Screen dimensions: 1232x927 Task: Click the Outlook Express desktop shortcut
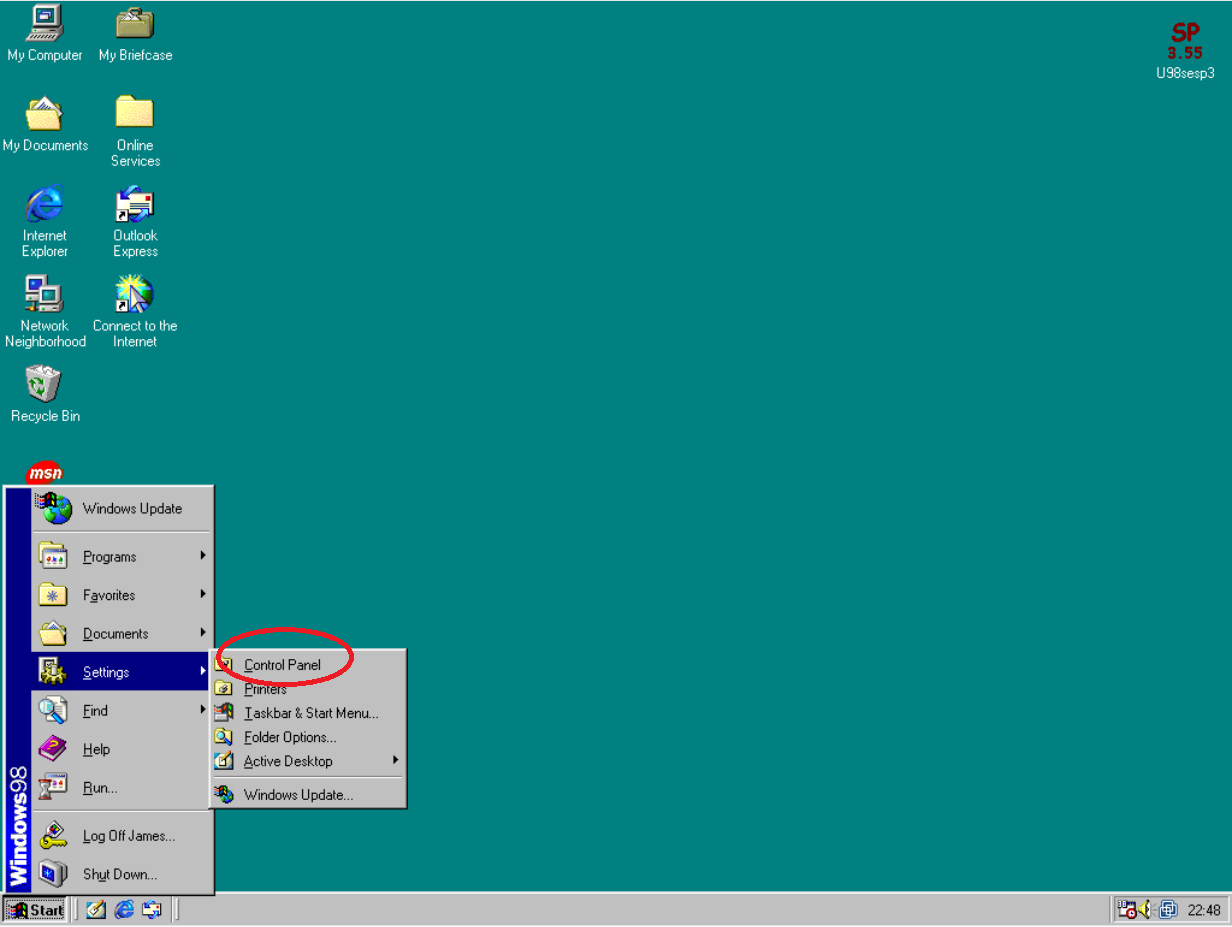point(135,205)
